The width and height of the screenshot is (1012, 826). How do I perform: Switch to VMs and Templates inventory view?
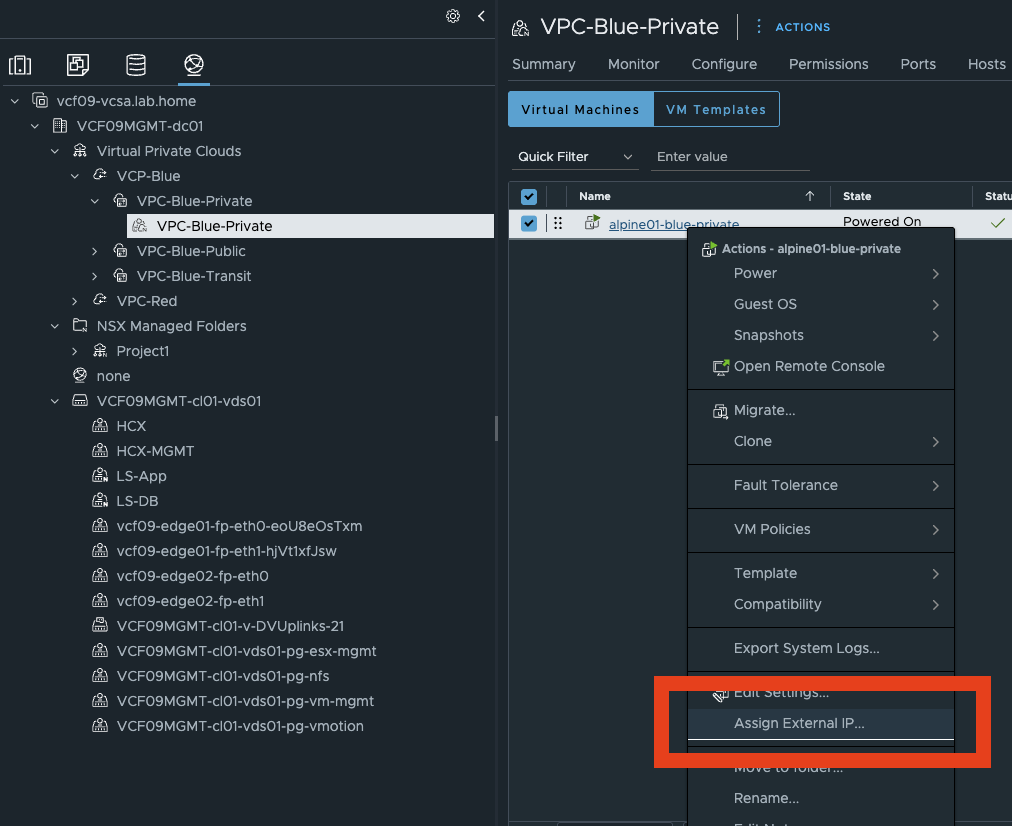(78, 66)
